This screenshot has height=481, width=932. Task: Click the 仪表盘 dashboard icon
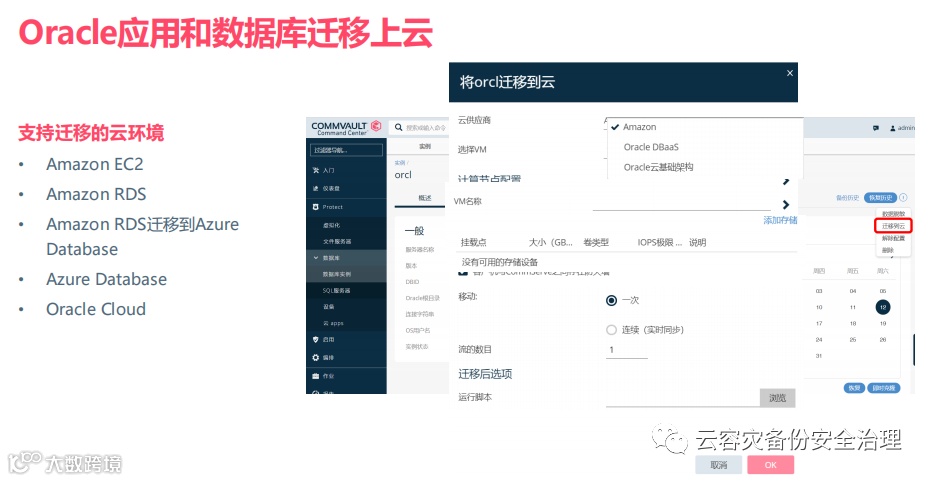tap(316, 188)
